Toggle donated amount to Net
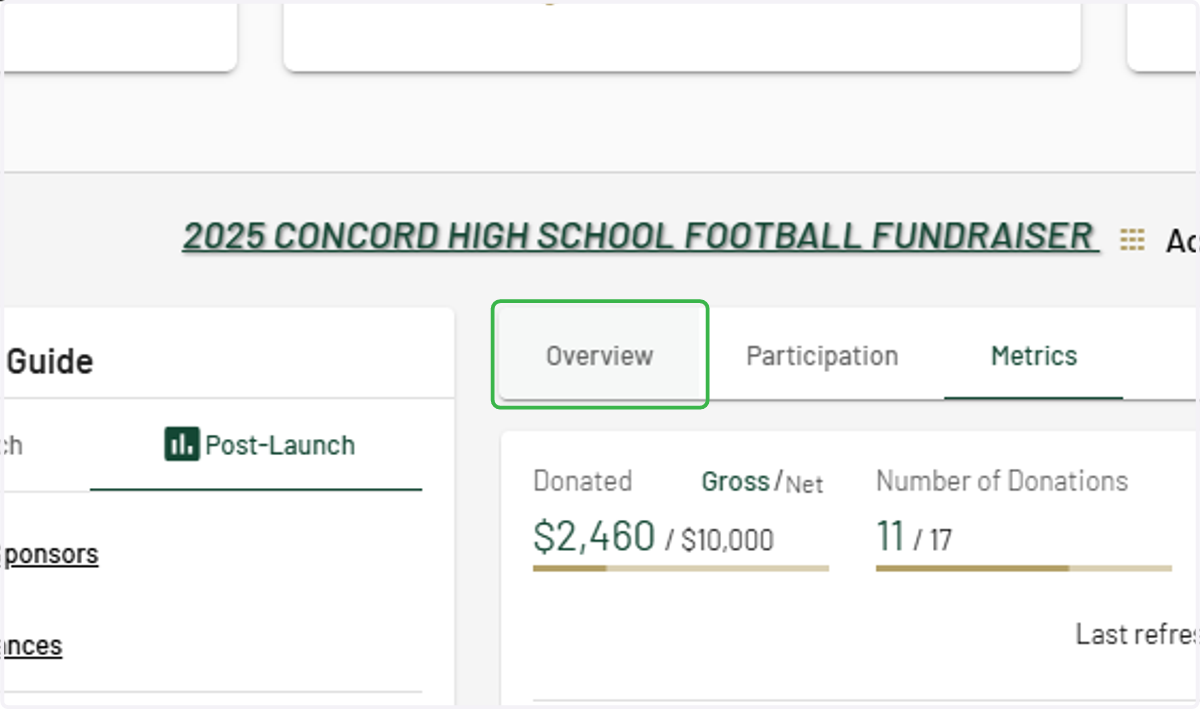 tap(804, 485)
